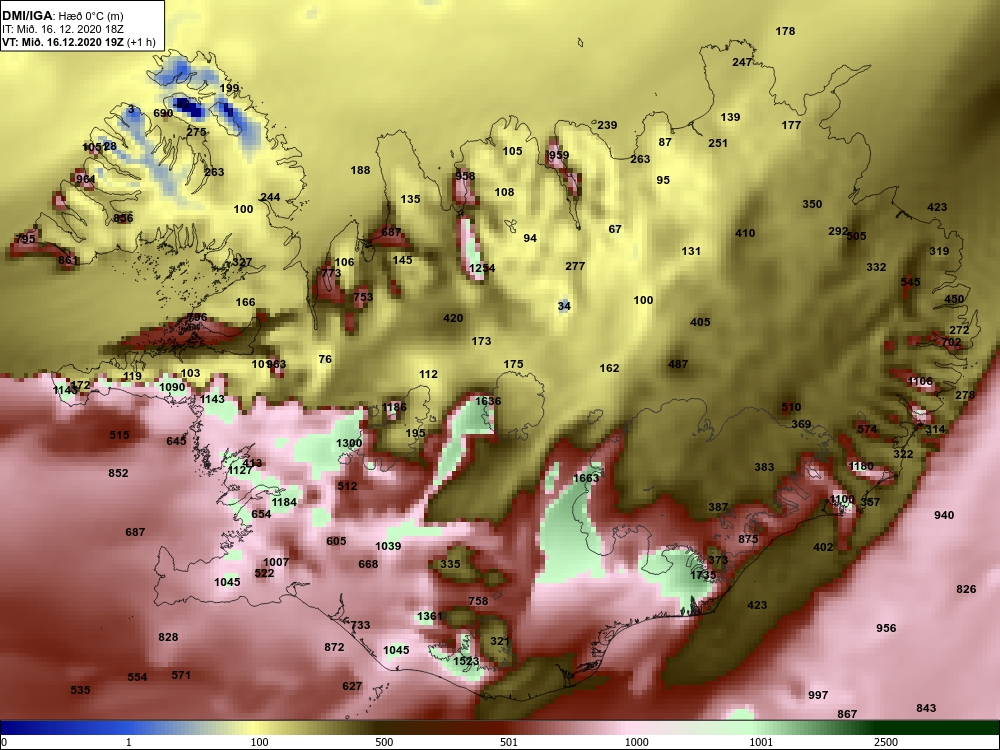This screenshot has height=750, width=1000.
Task: Click the map value 239
Action: 607,125
